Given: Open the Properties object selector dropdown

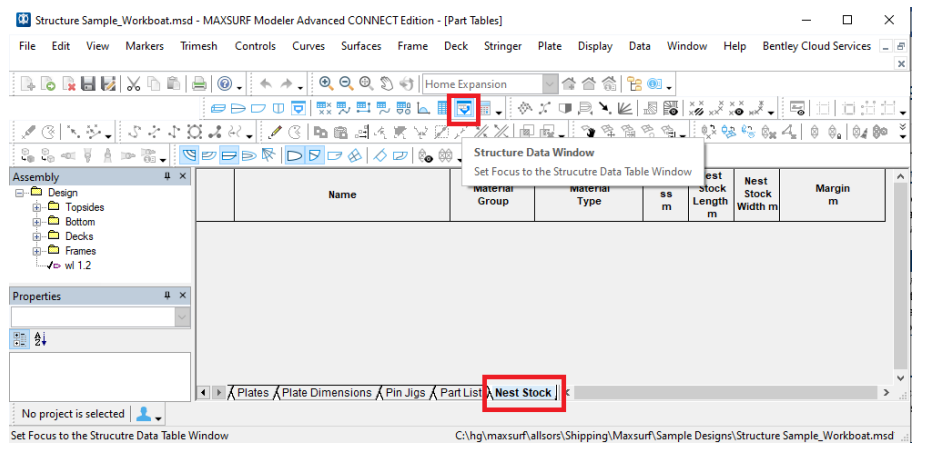Looking at the screenshot, I should pyautogui.click(x=182, y=317).
